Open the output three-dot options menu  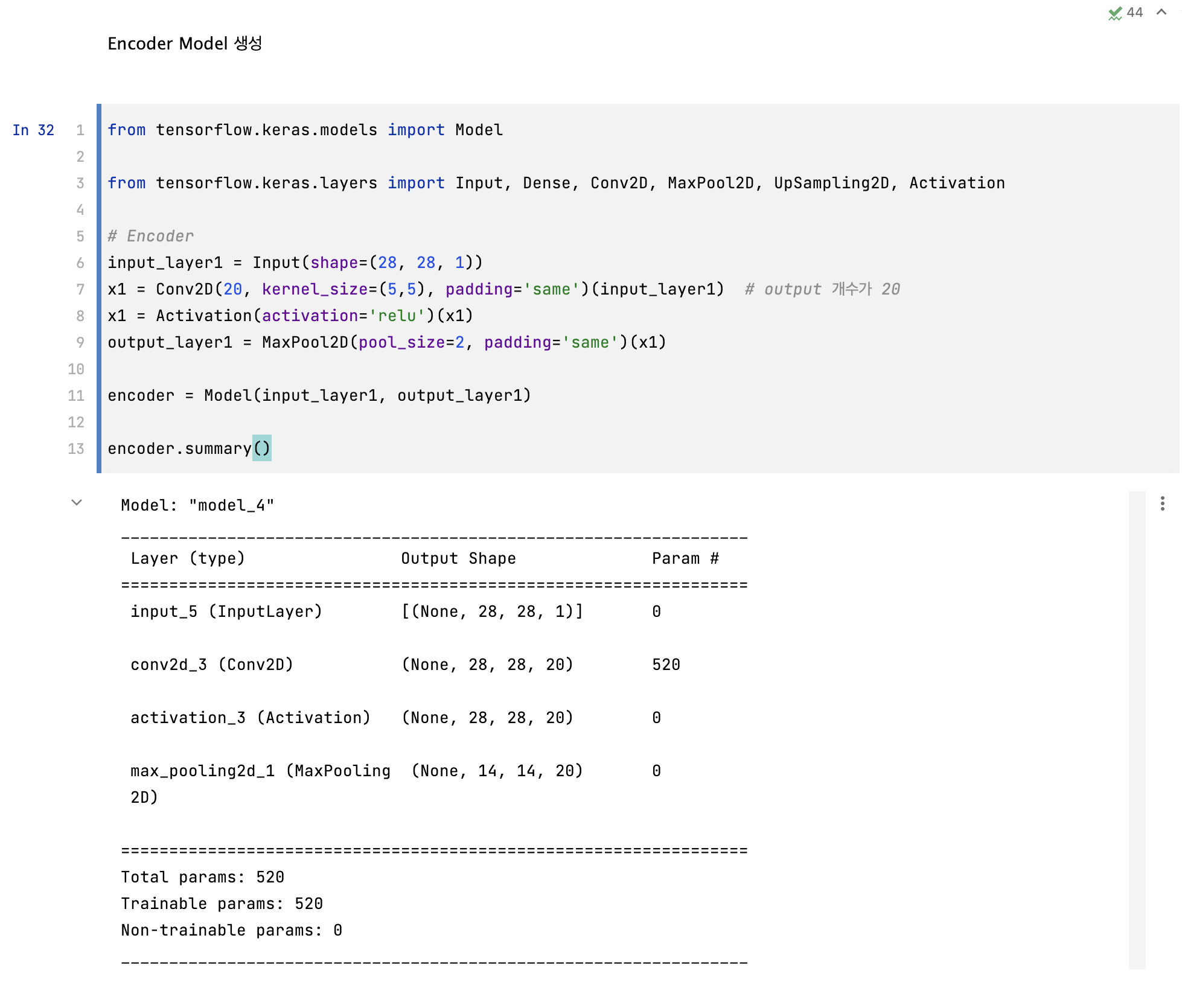[1162, 503]
